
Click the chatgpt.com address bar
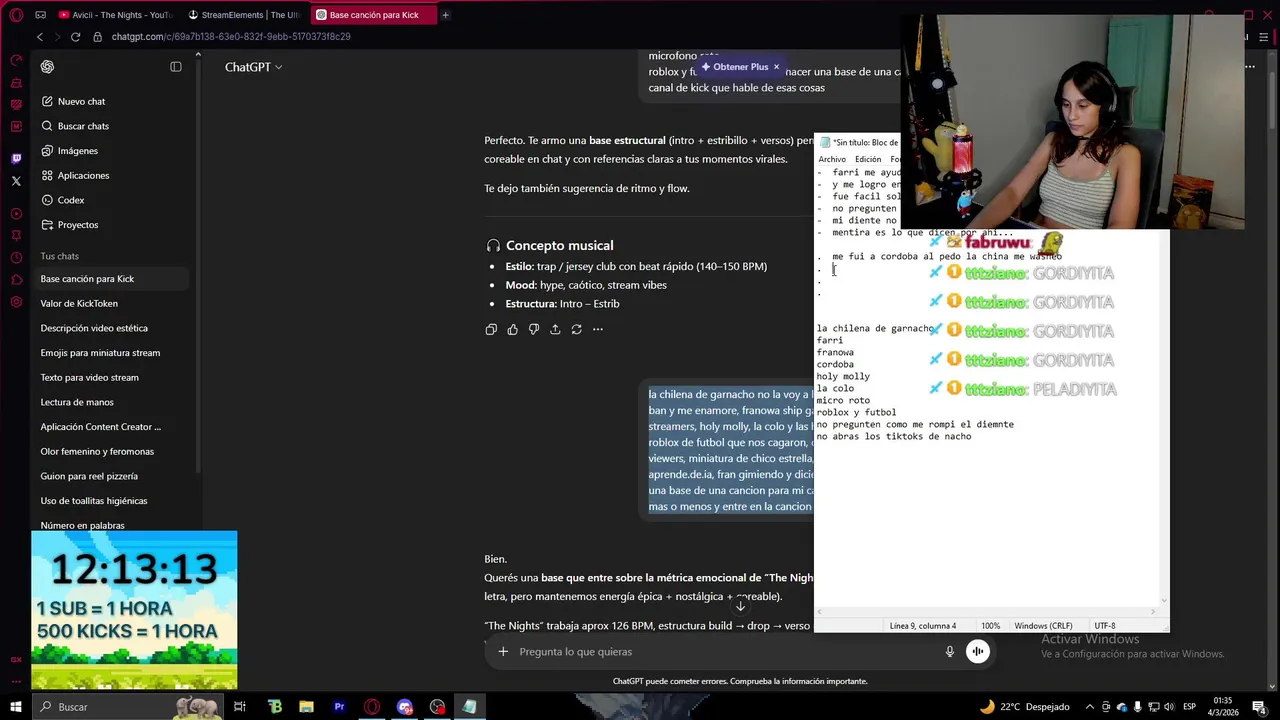tap(231, 37)
